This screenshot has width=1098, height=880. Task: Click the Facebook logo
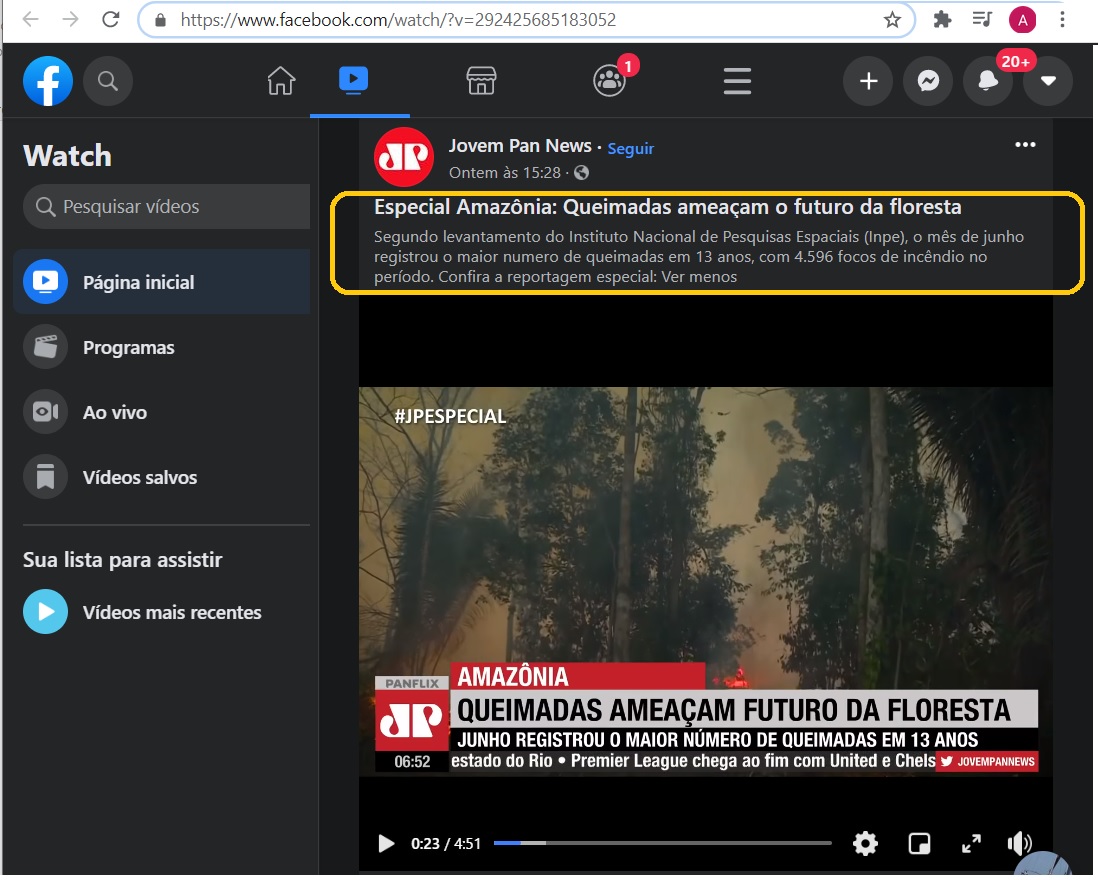click(x=48, y=81)
